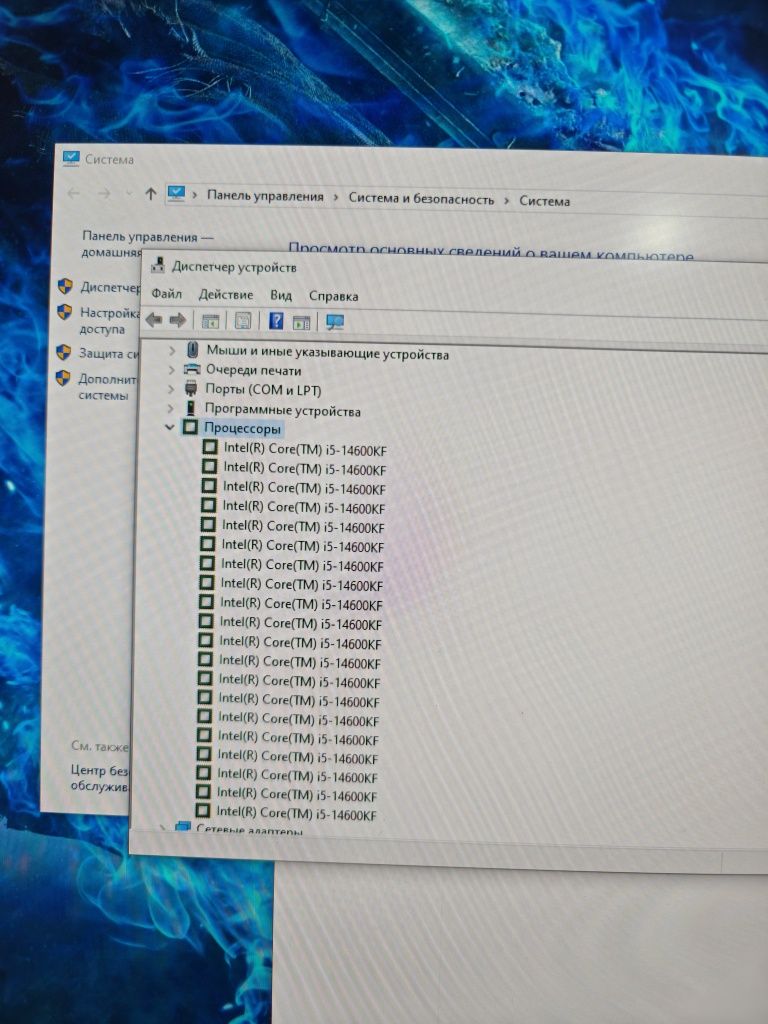Screen dimensions: 768x1024
Task: Open recent locations dropdown in Система window
Action: pos(128,193)
